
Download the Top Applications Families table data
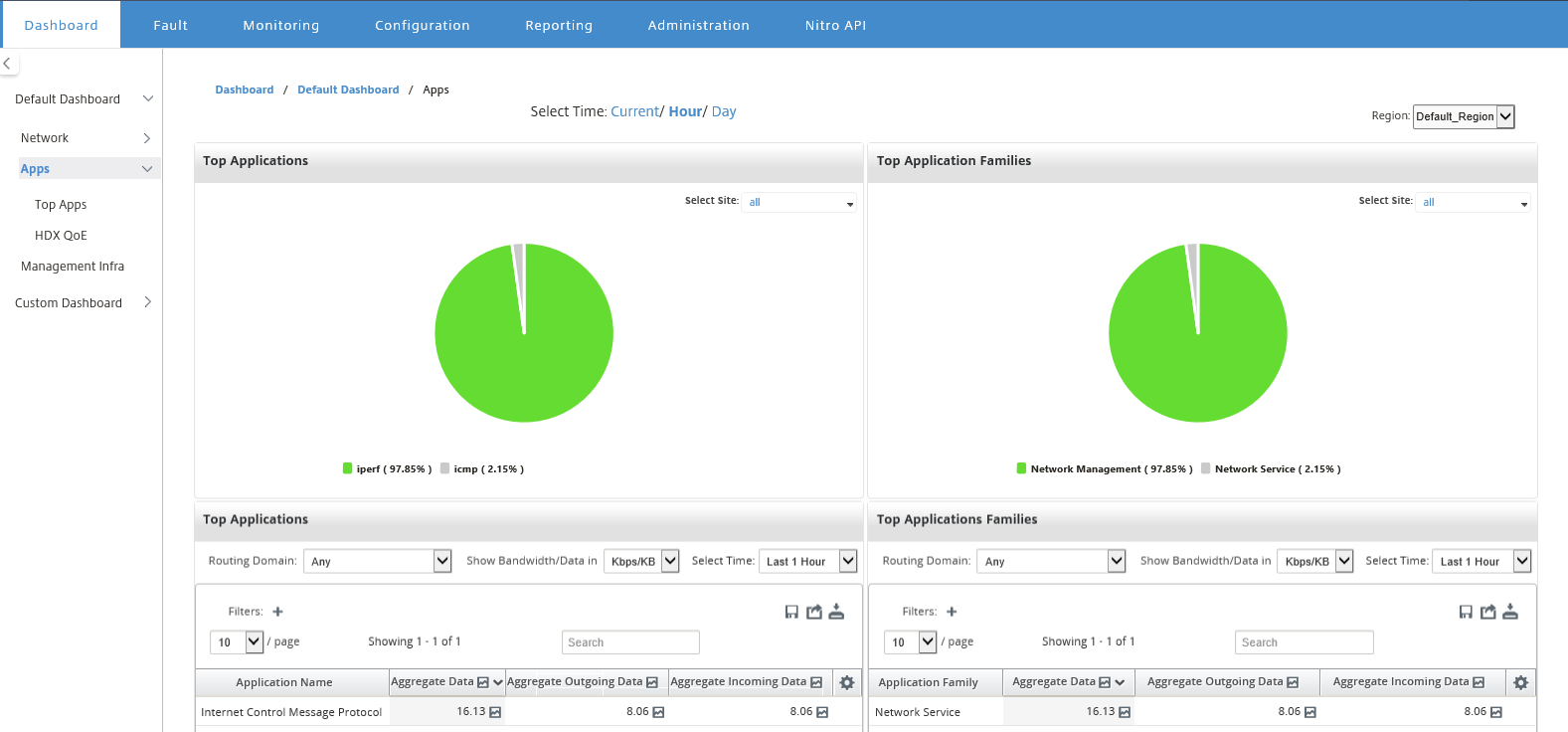pyautogui.click(x=1510, y=612)
